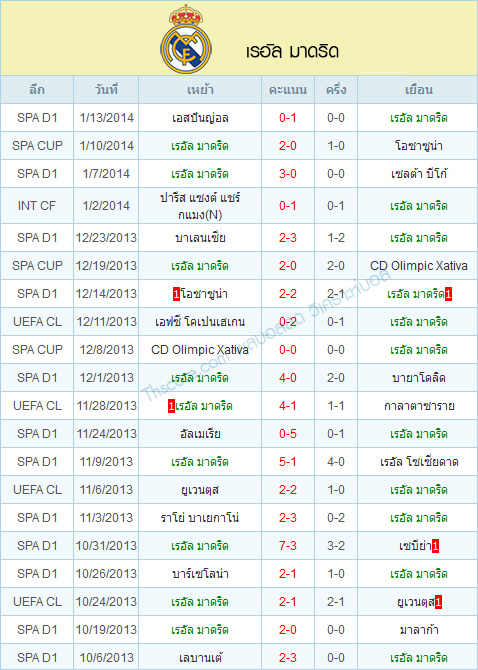The image size is (478, 670).
Task: Click the date 11/24/2013
Action: [106, 434]
